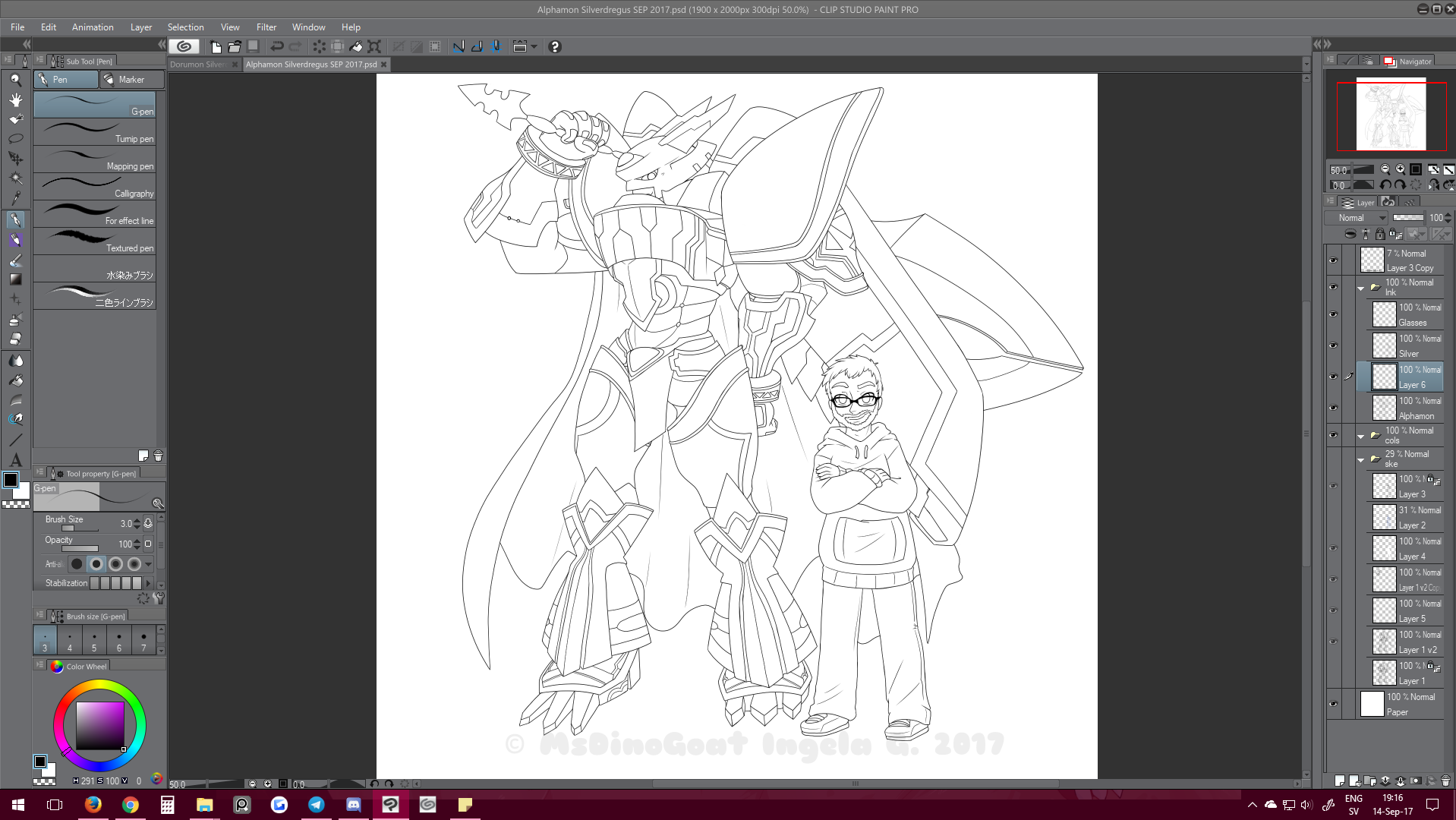
Task: Hide the Paper layer
Action: tap(1333, 704)
